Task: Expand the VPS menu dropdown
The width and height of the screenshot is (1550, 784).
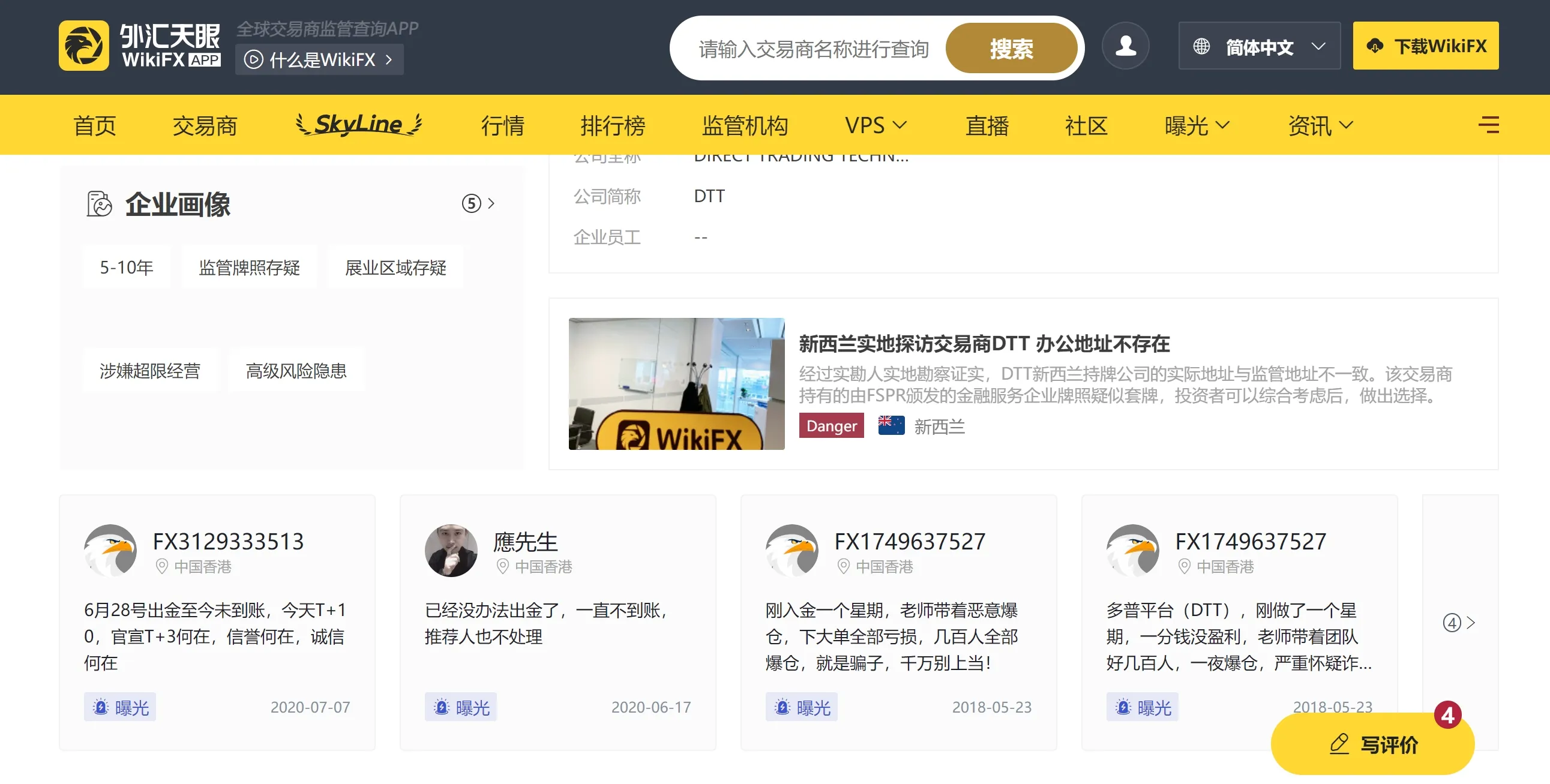Action: 876,125
